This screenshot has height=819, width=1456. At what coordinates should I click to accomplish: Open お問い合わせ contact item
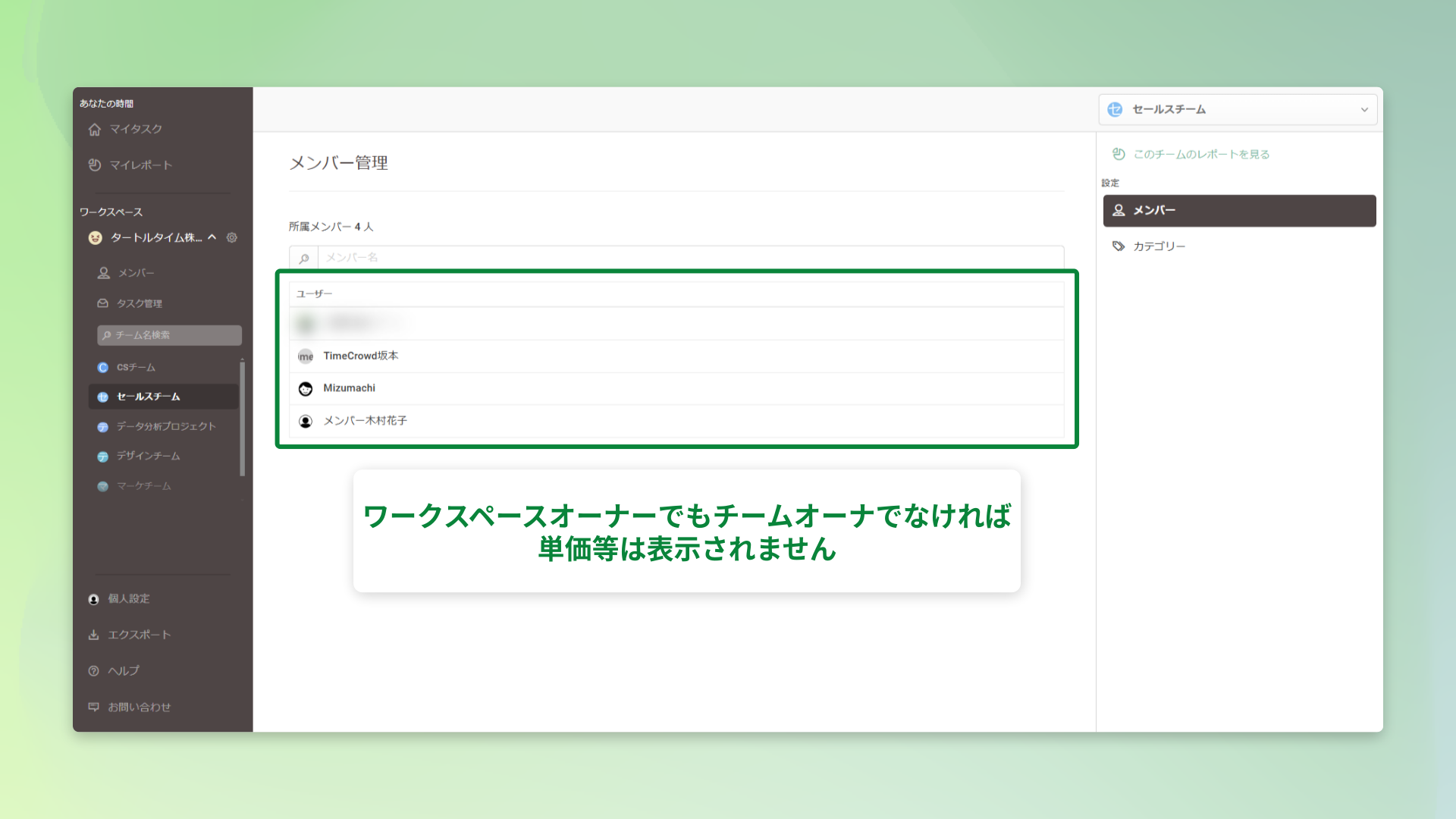(139, 707)
